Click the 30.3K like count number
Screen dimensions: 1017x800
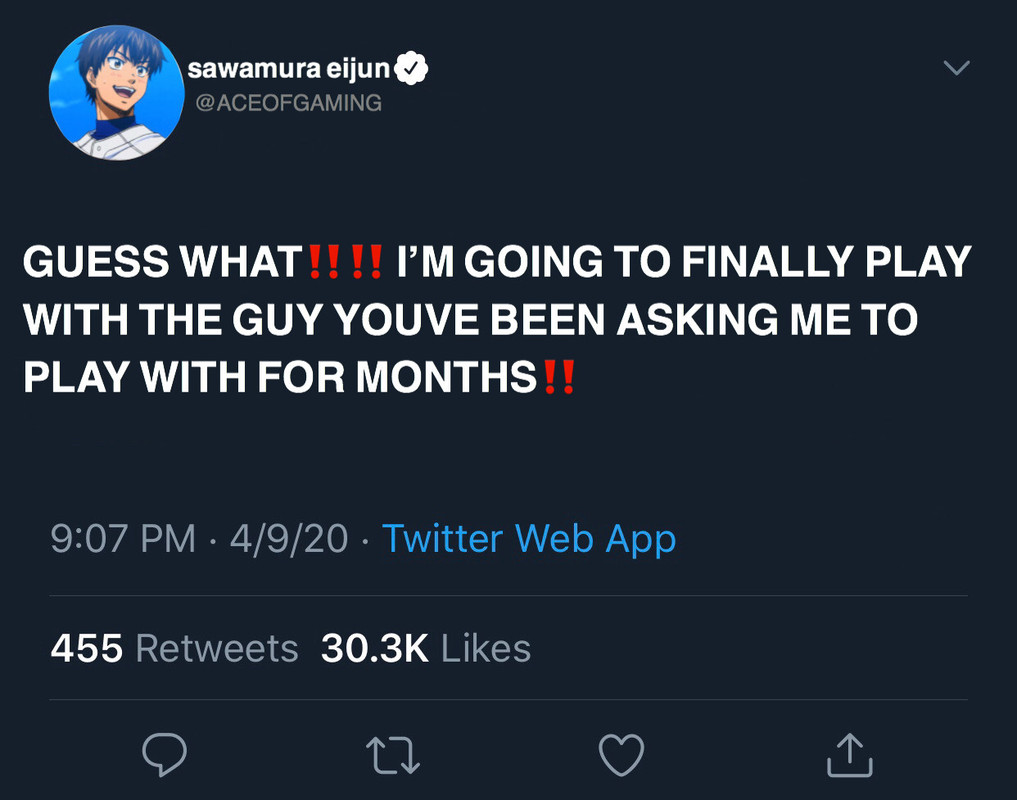tap(375, 649)
